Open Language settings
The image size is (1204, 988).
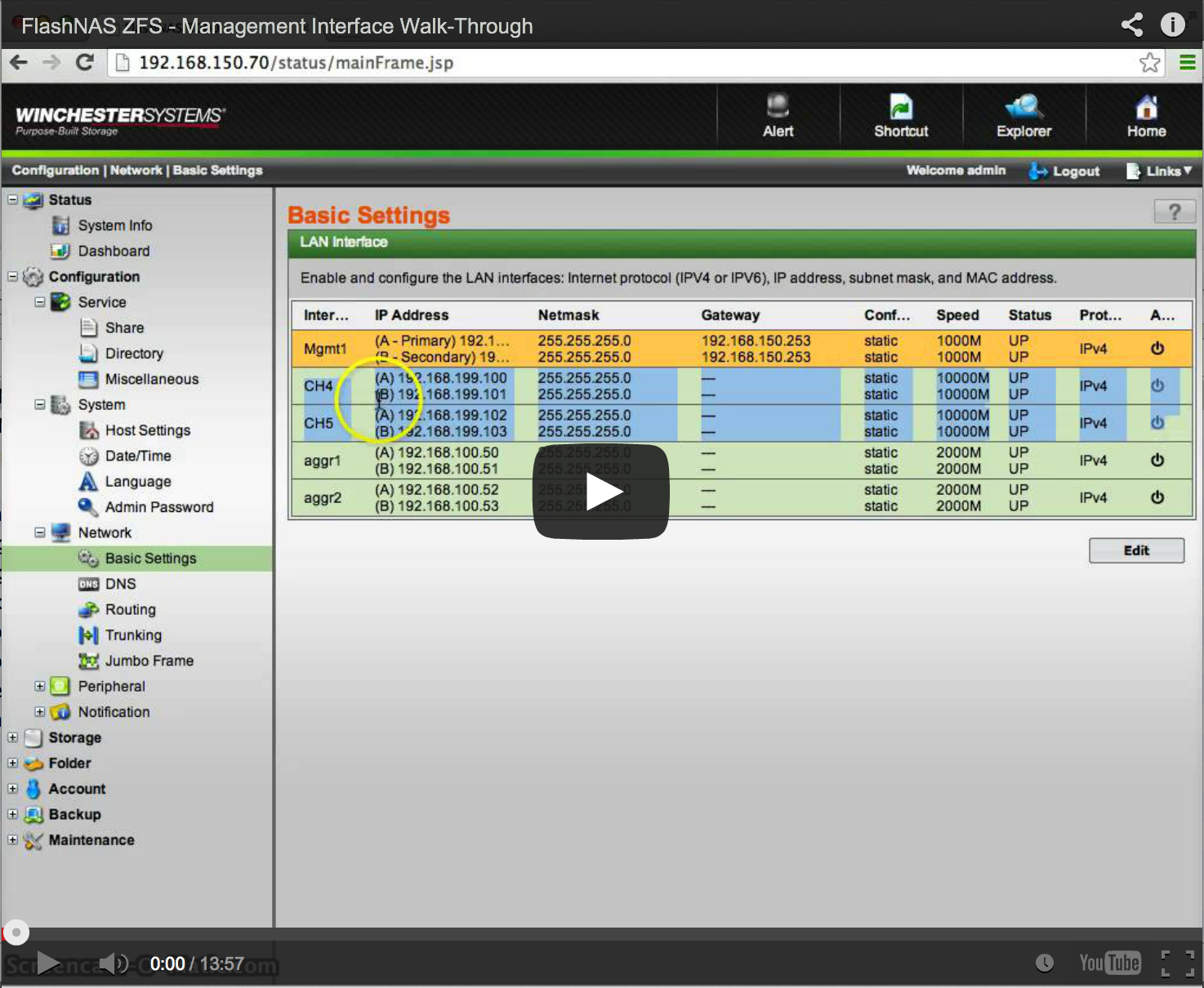137,482
